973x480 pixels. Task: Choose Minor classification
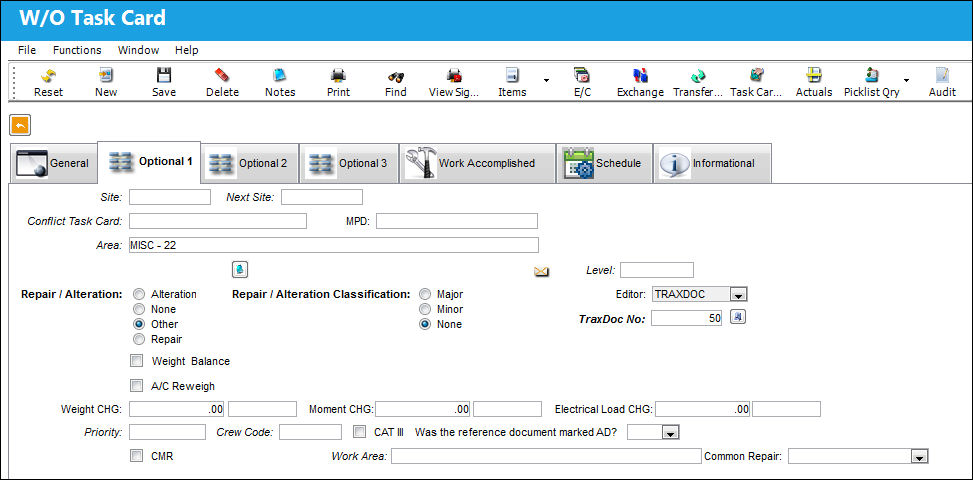point(425,309)
